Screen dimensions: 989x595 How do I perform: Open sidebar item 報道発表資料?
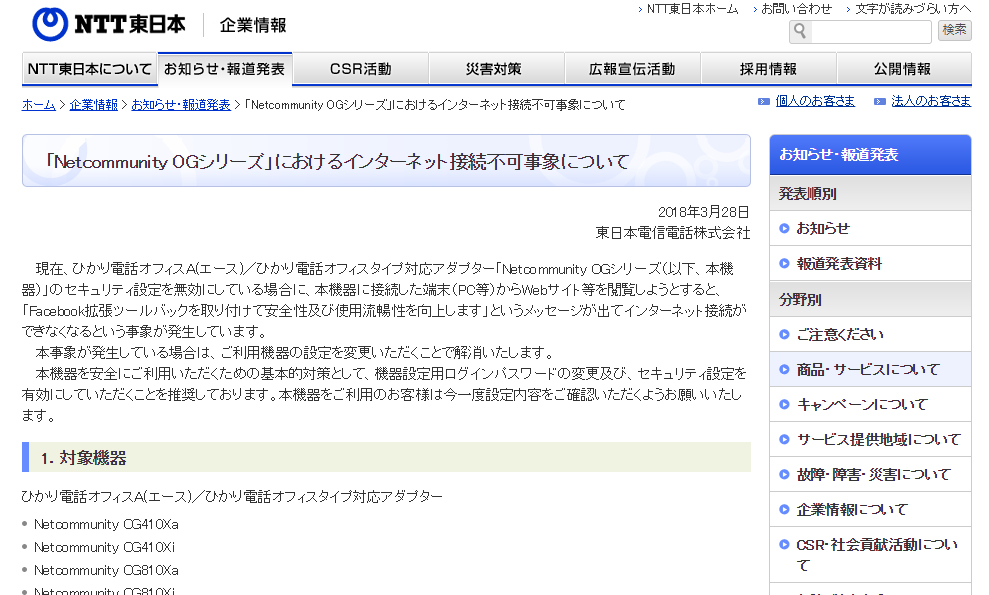870,264
